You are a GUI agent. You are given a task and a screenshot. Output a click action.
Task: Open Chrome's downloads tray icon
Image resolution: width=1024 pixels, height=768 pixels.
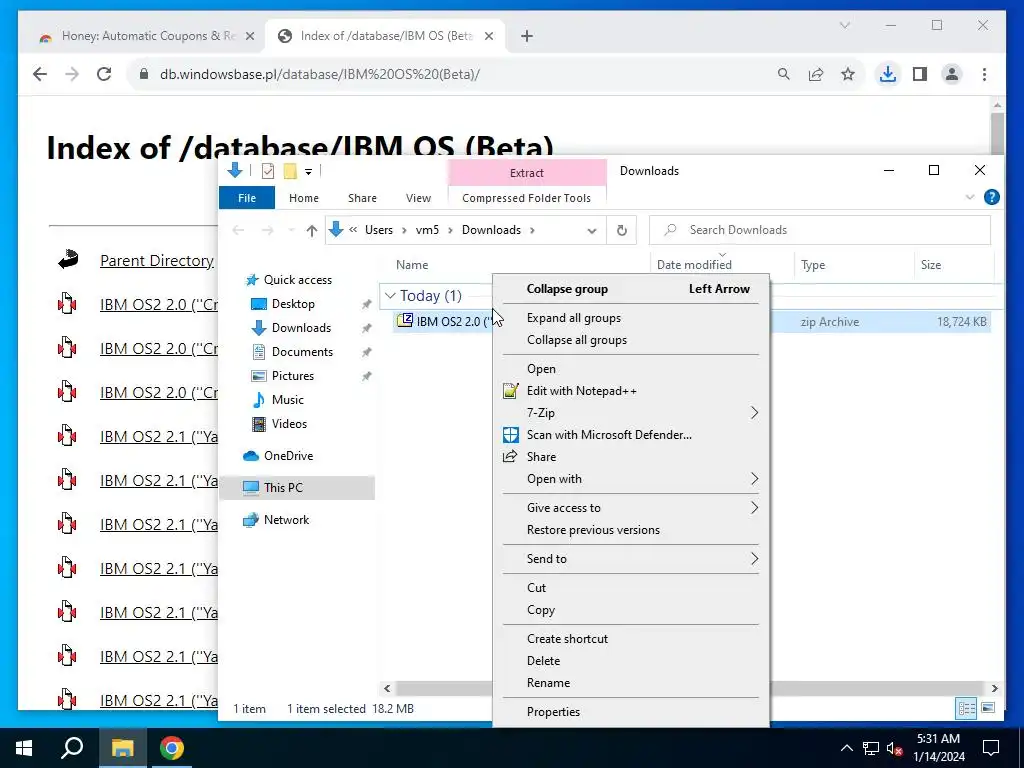(x=888, y=74)
